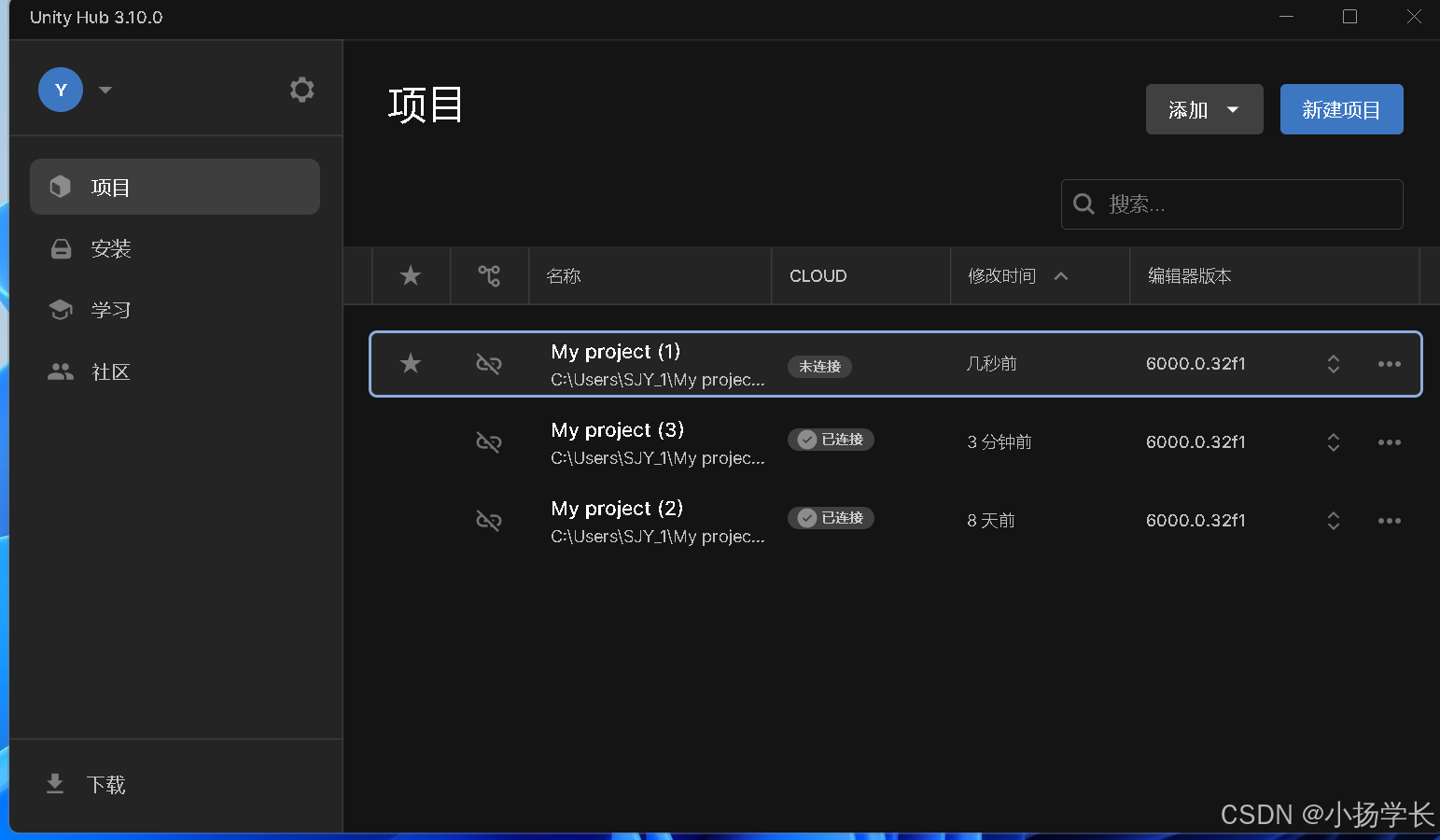Screen dimensions: 1440x840
Task: Go to the 安装 section
Action: click(x=175, y=248)
